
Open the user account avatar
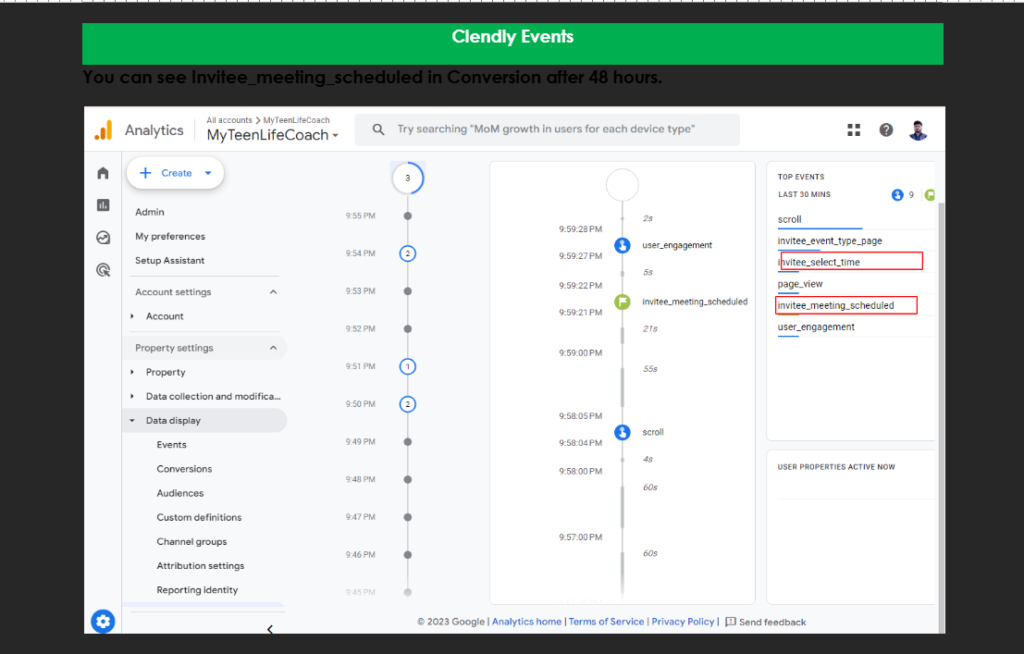[918, 130]
